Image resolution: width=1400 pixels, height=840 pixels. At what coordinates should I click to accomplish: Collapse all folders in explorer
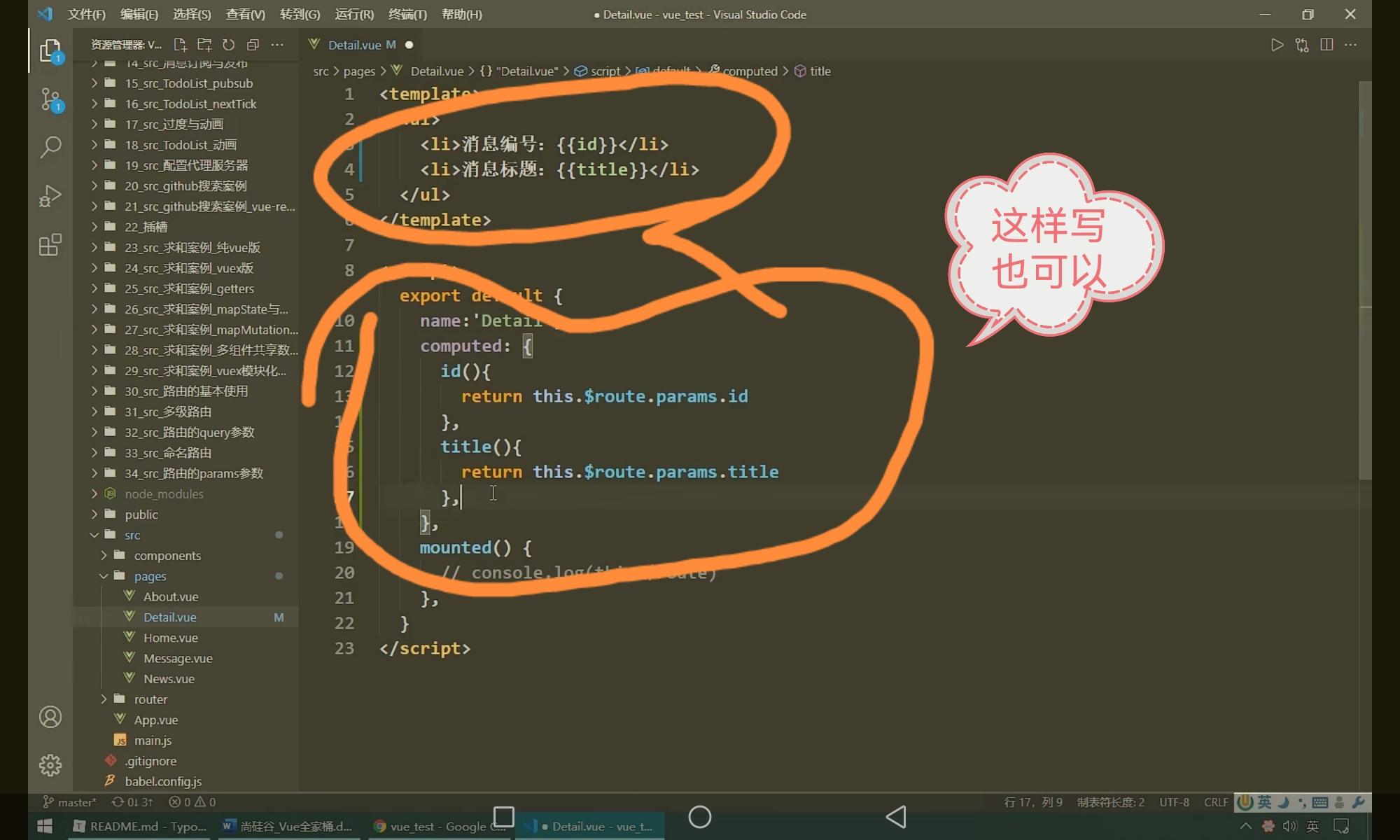pos(253,45)
